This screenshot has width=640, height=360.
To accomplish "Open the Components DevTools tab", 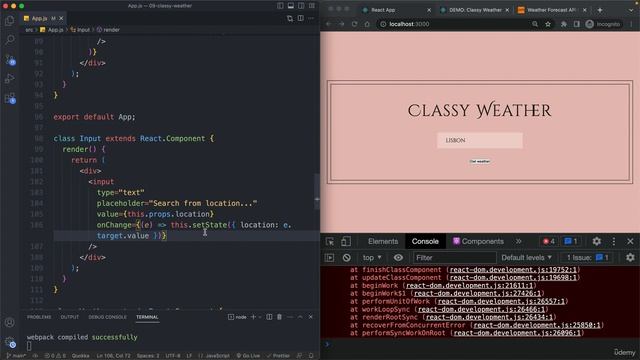I will pos(478,242).
